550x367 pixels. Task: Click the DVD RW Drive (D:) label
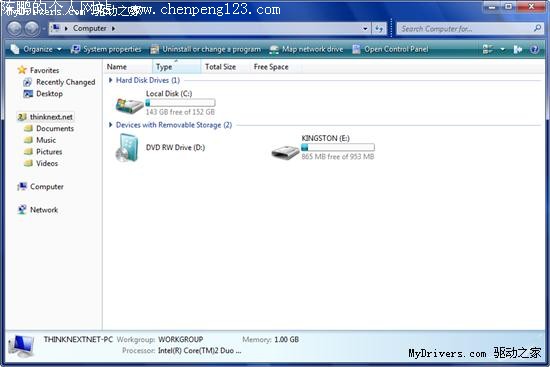[175, 147]
